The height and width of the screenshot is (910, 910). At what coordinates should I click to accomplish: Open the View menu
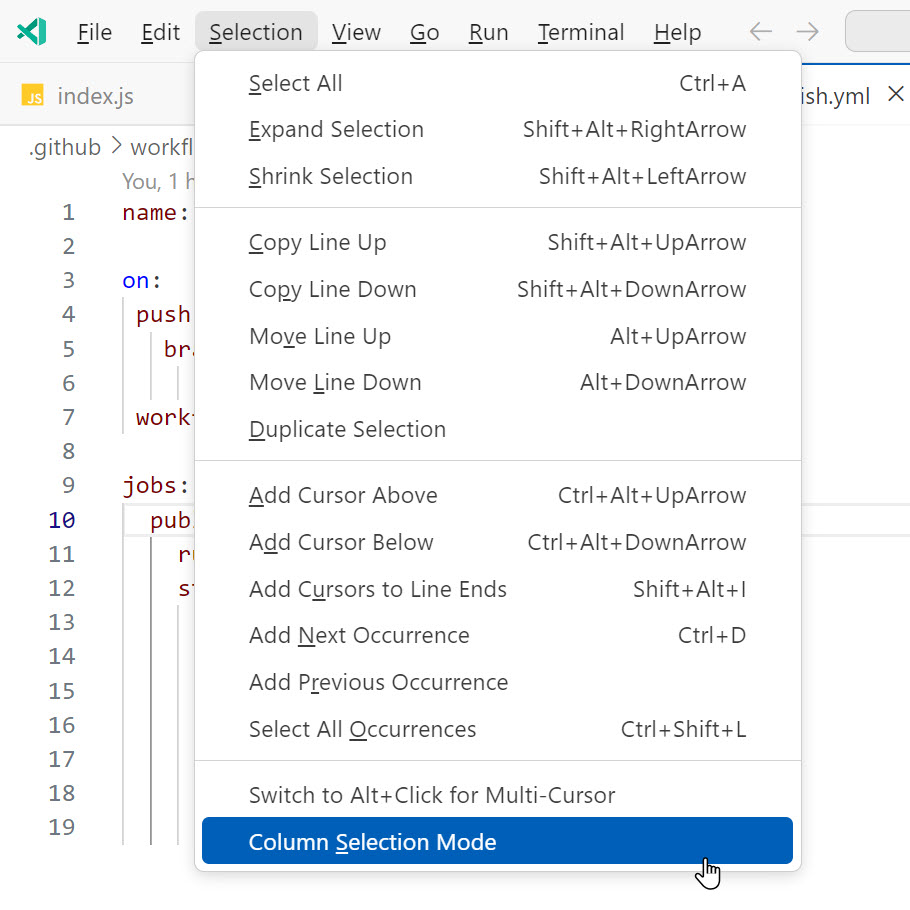[356, 32]
